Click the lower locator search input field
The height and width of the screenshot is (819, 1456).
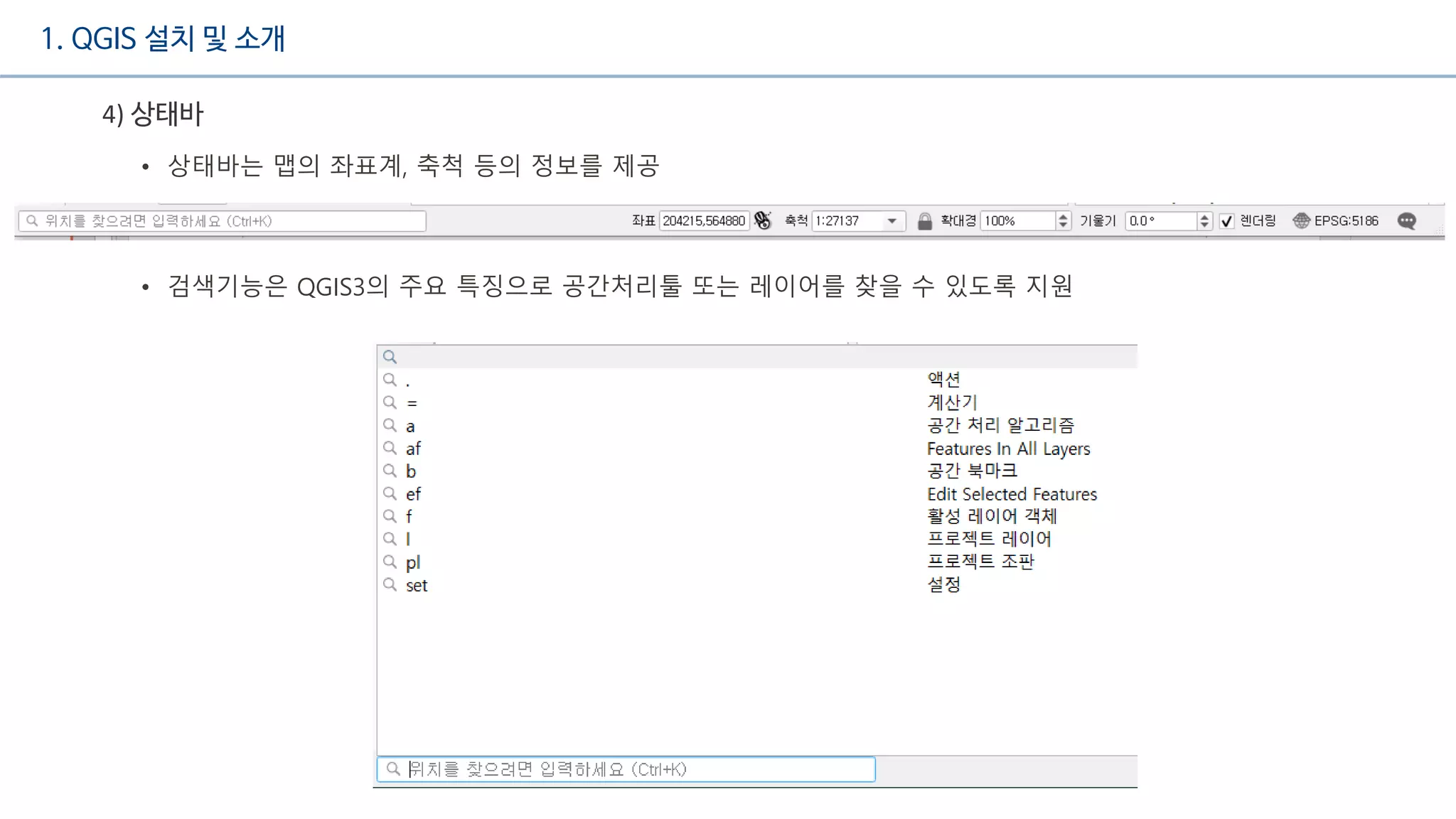coord(626,769)
